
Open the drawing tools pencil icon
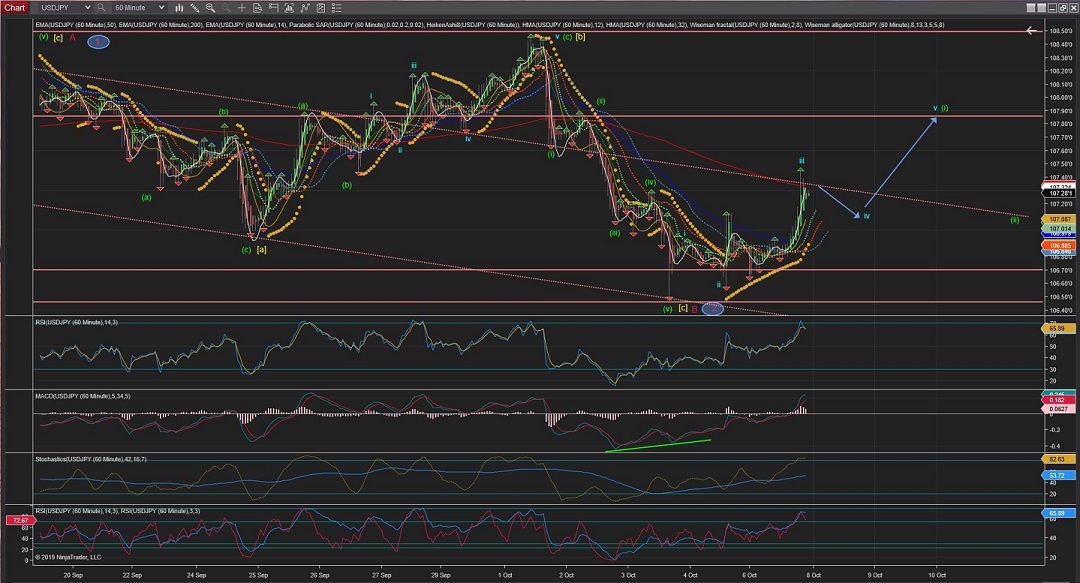click(x=195, y=8)
